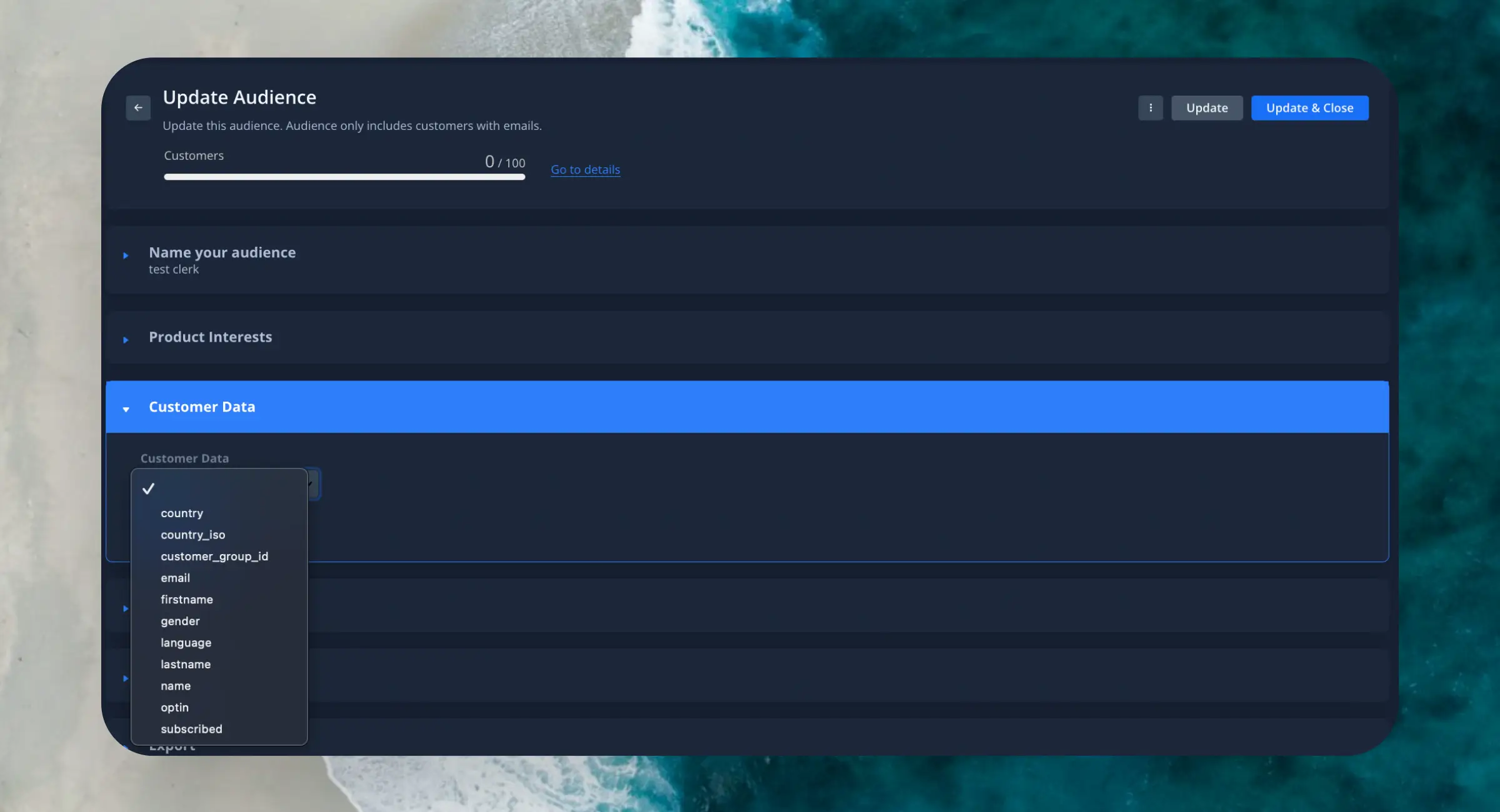Screen dimensions: 1500x812
Task: Click the checkmark next to empty option
Action: point(148,489)
